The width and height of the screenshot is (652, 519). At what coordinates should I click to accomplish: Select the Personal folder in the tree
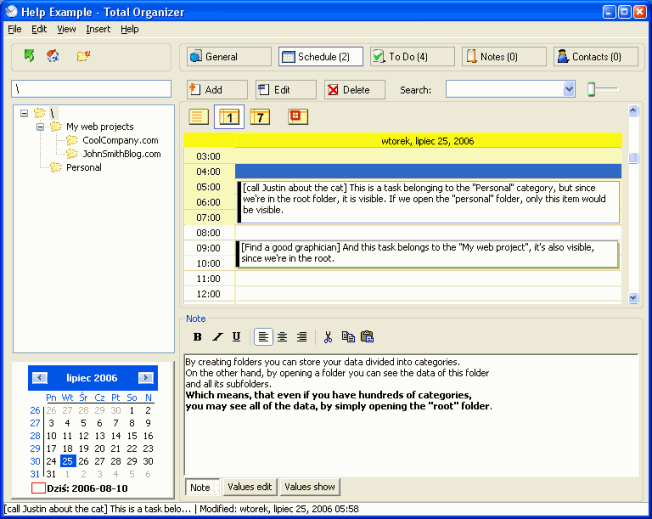(83, 167)
